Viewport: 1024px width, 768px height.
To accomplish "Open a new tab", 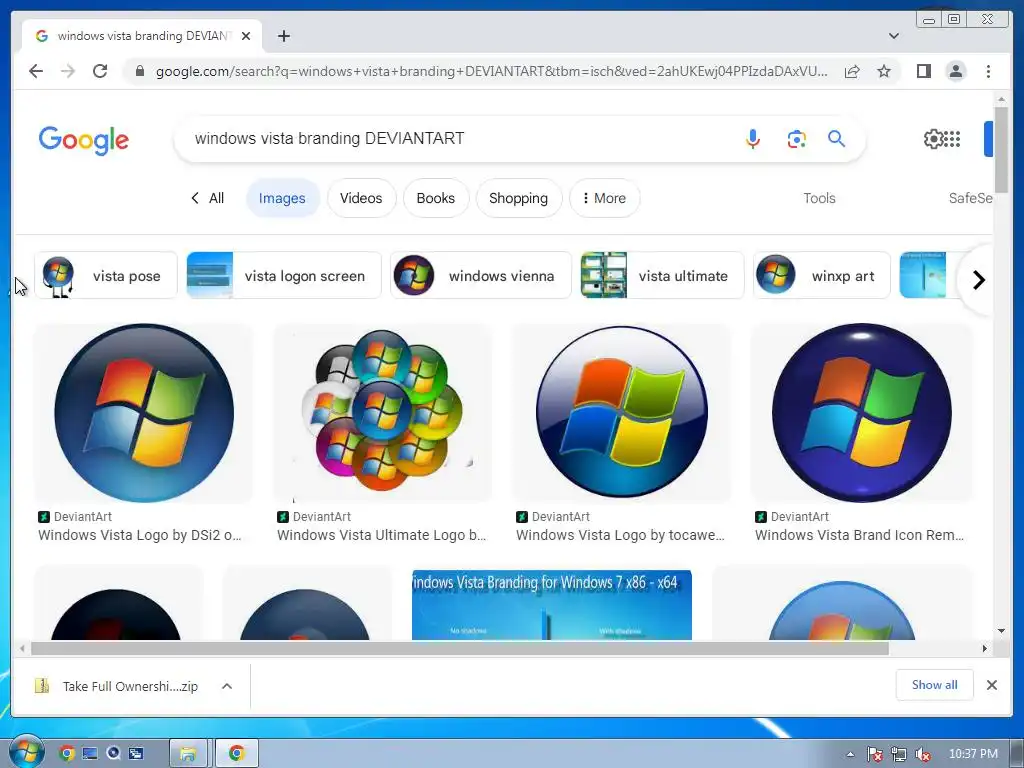I will [283, 36].
